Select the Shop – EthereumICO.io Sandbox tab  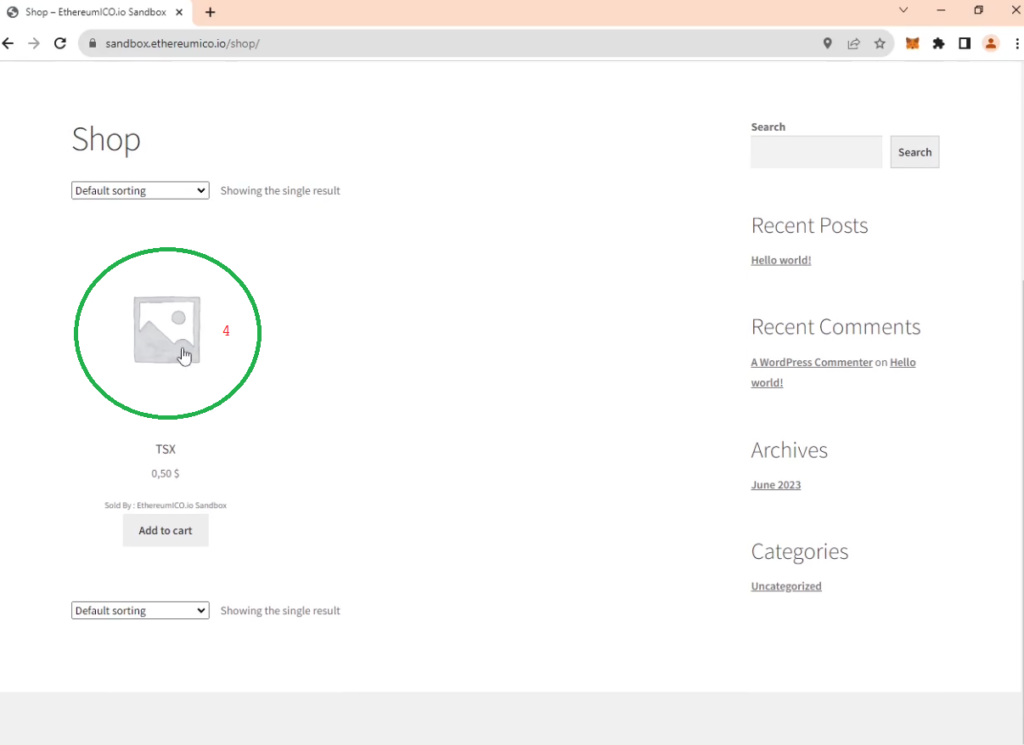(95, 12)
